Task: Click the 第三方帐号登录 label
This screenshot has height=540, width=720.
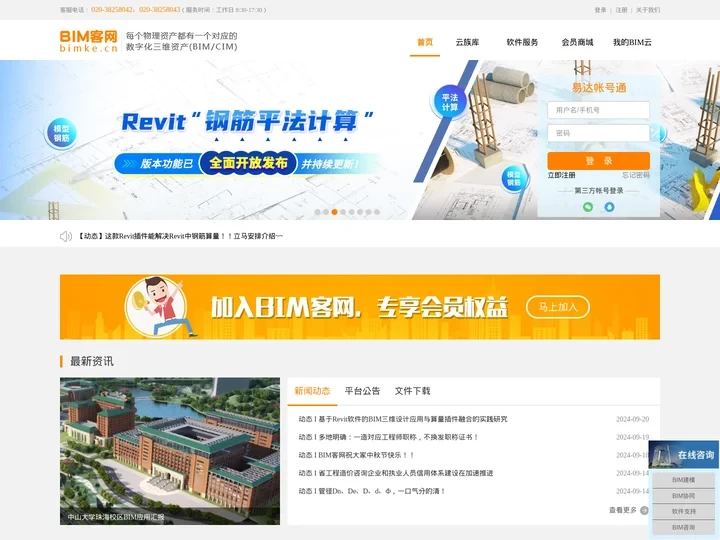Action: click(598, 191)
